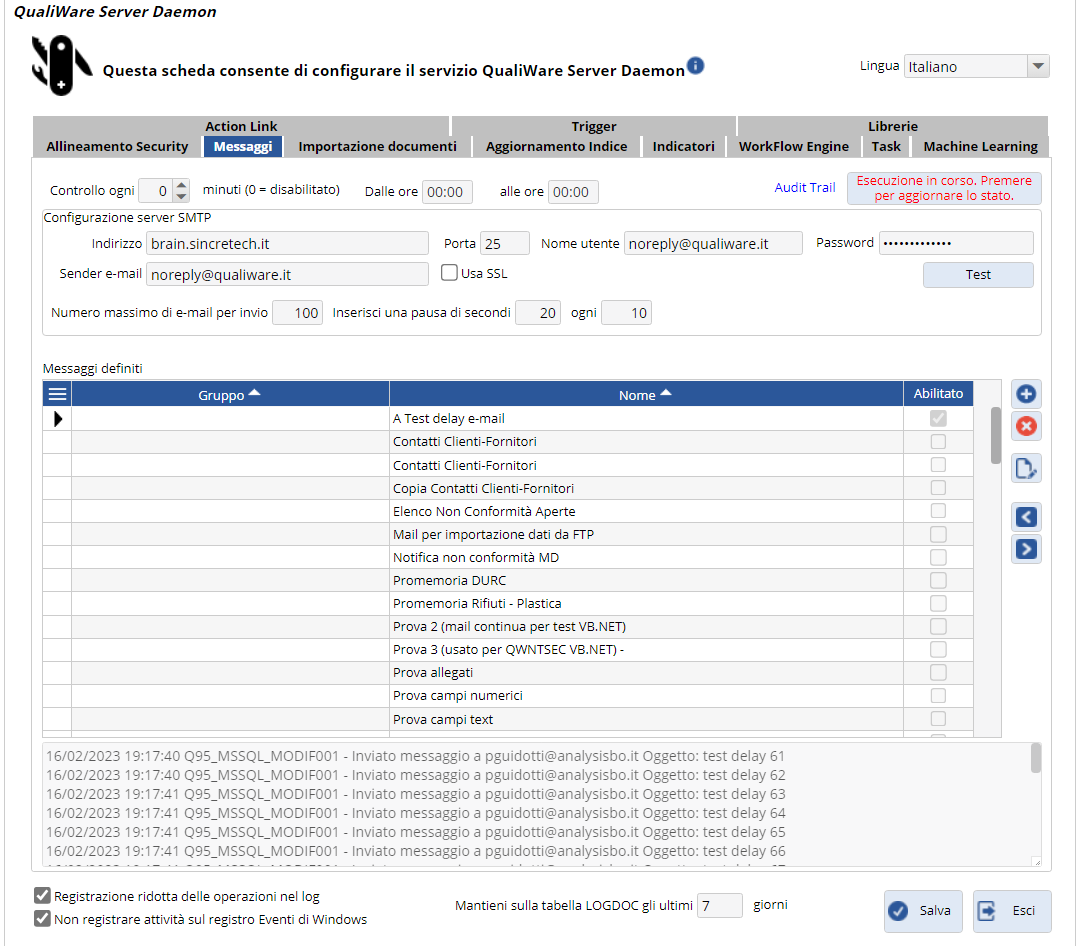Click the blue info icon beside the title
The width and height of the screenshot is (1080, 946).
click(x=696, y=66)
